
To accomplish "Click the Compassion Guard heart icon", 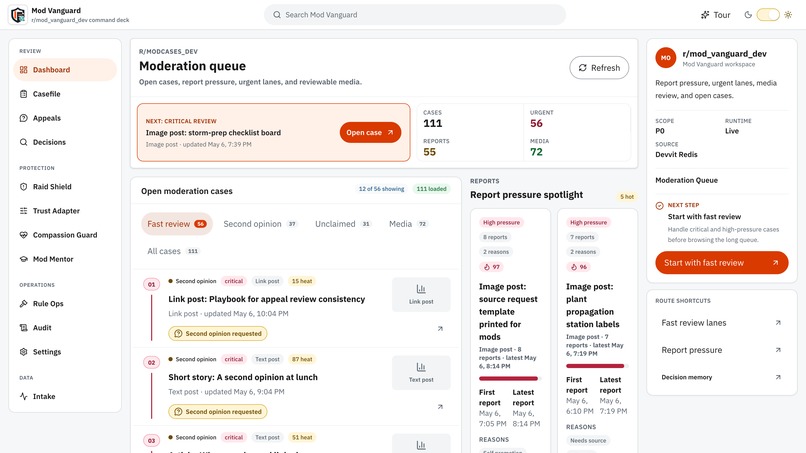I will click(x=24, y=235).
